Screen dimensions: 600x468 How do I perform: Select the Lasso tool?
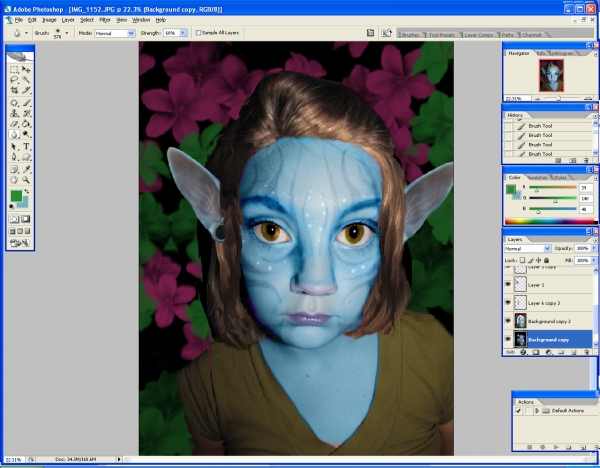[x=14, y=80]
